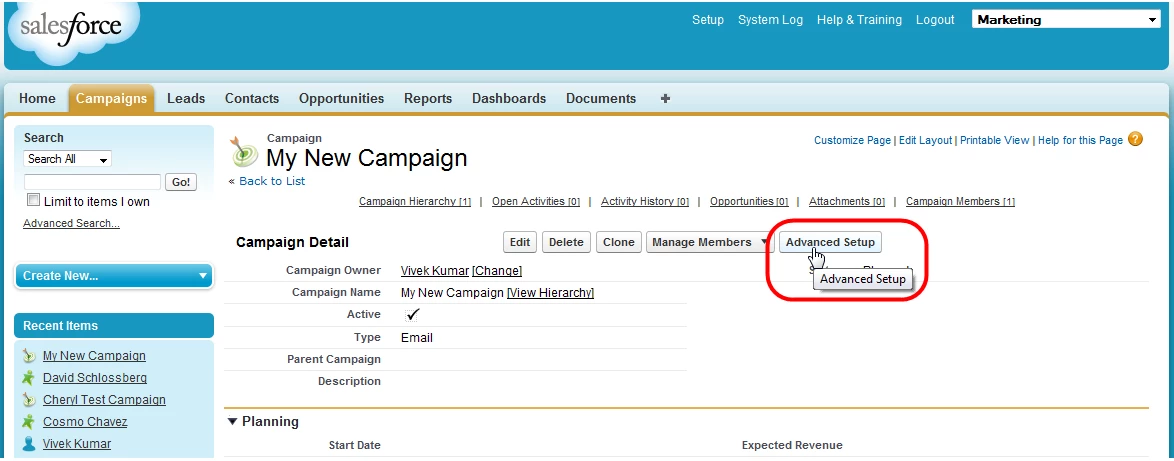
Task: Click the Clone button
Action: click(x=618, y=242)
